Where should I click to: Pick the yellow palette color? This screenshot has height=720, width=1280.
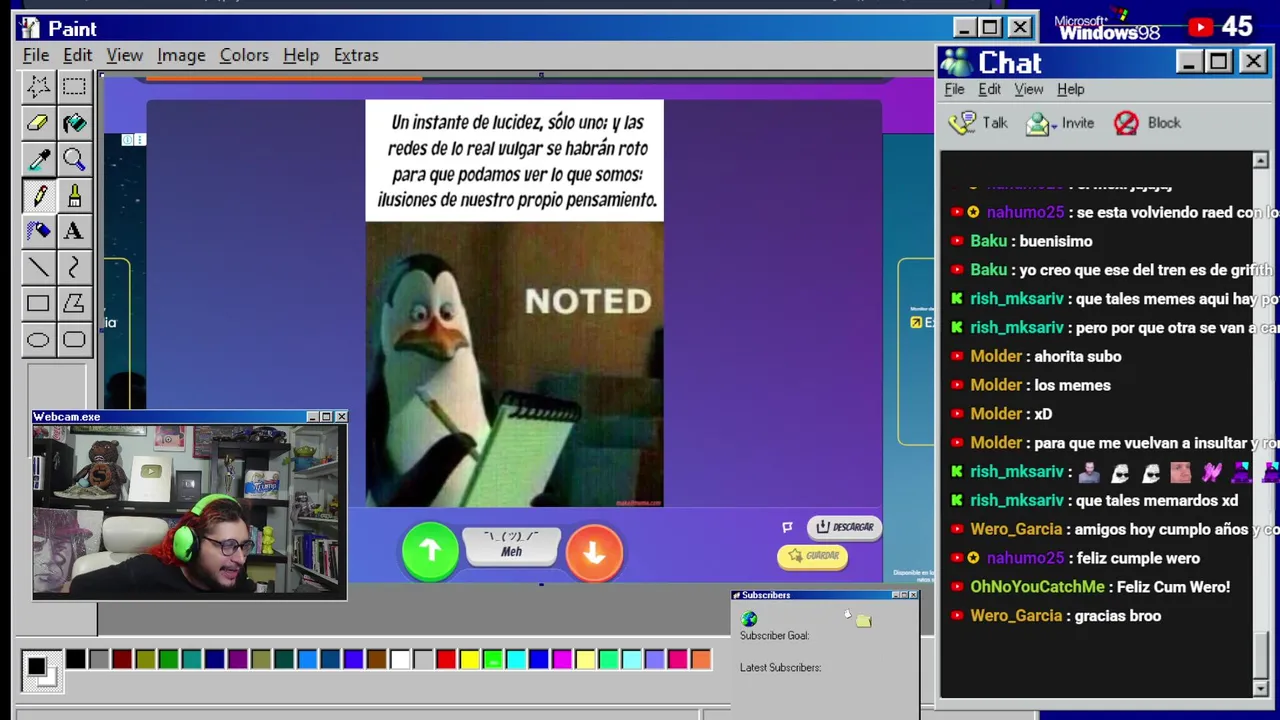[469, 659]
